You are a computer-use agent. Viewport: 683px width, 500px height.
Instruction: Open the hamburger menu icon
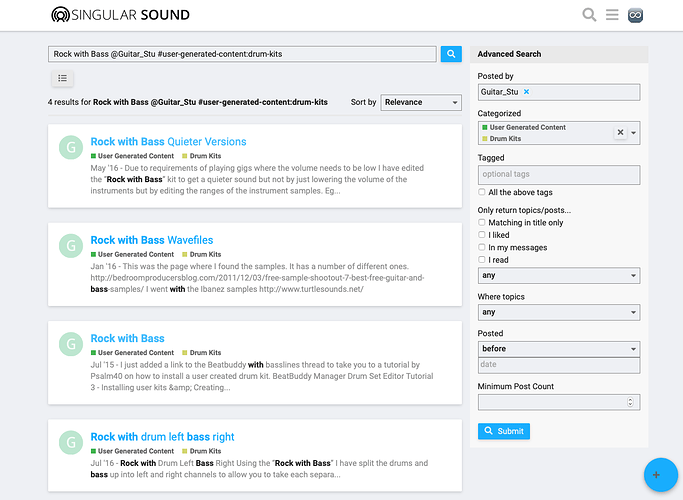coord(612,15)
